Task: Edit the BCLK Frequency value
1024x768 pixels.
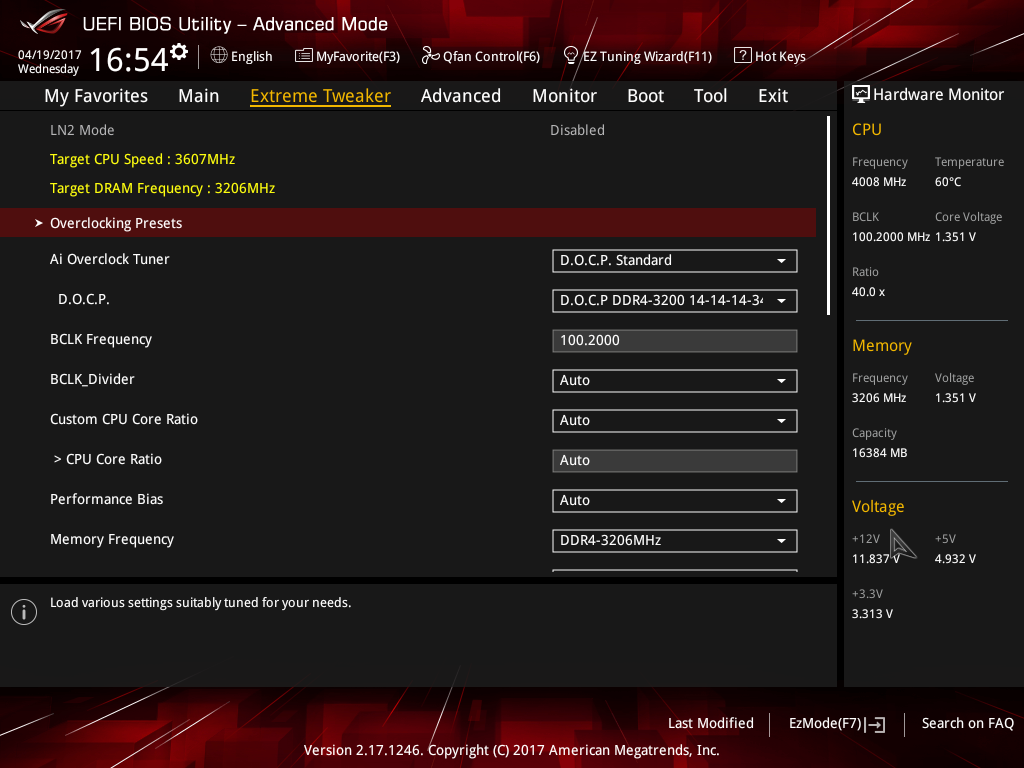Action: pyautogui.click(x=674, y=340)
